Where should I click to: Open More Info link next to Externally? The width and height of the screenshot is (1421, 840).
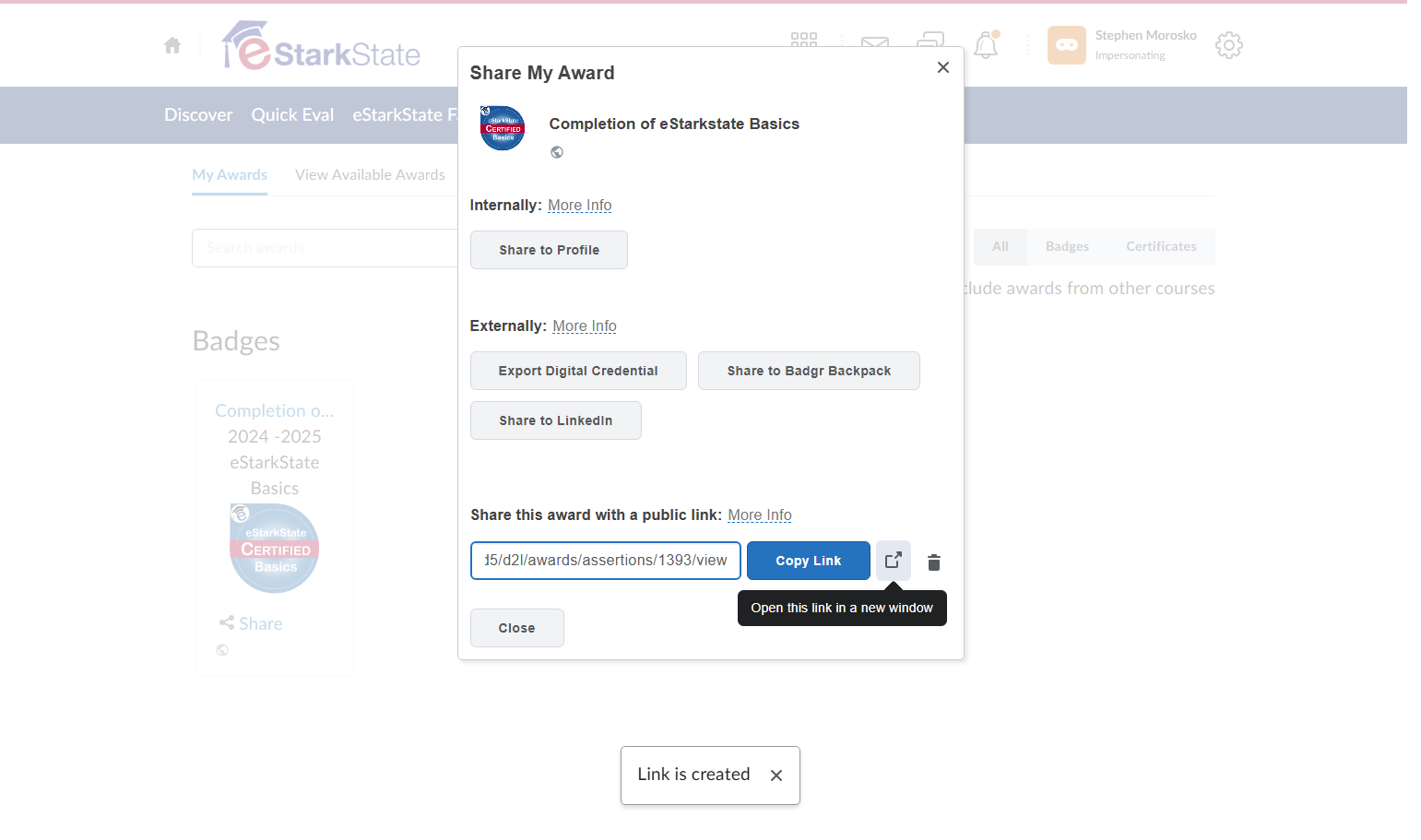[x=585, y=325]
